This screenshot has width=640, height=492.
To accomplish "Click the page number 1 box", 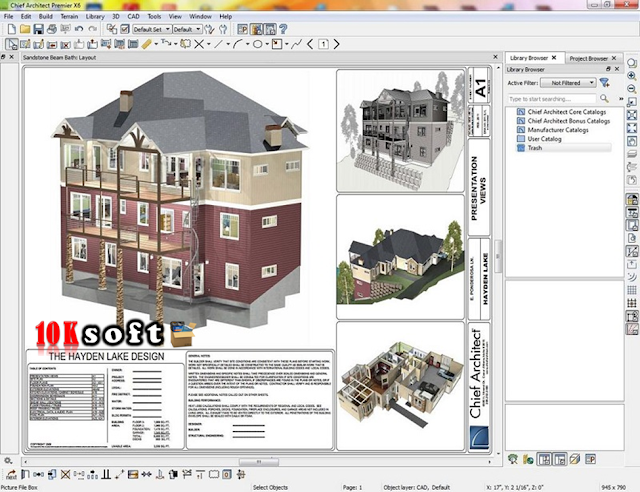I will (323, 44).
